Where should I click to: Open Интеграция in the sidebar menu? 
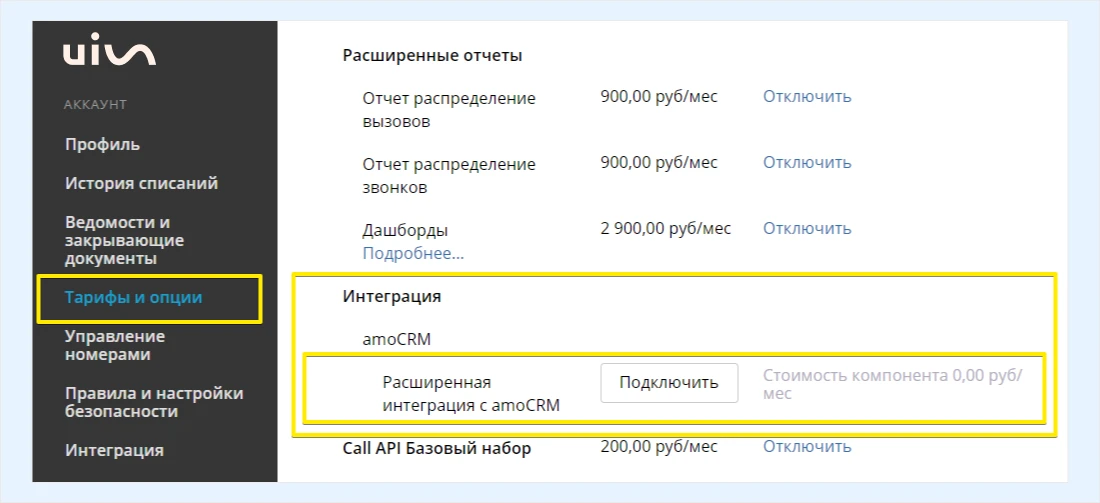click(x=114, y=450)
